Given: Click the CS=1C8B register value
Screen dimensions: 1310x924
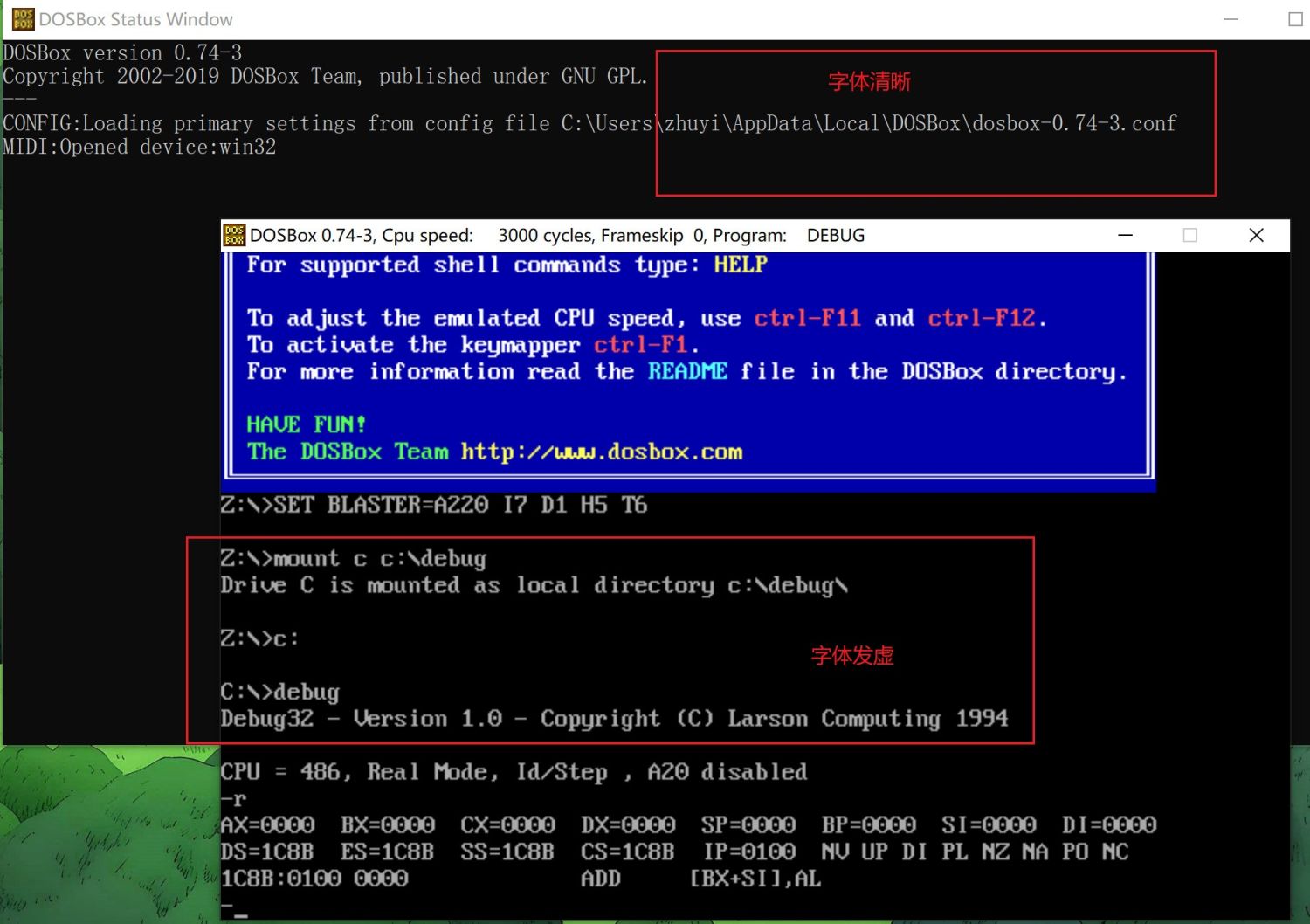Looking at the screenshot, I should tap(628, 852).
